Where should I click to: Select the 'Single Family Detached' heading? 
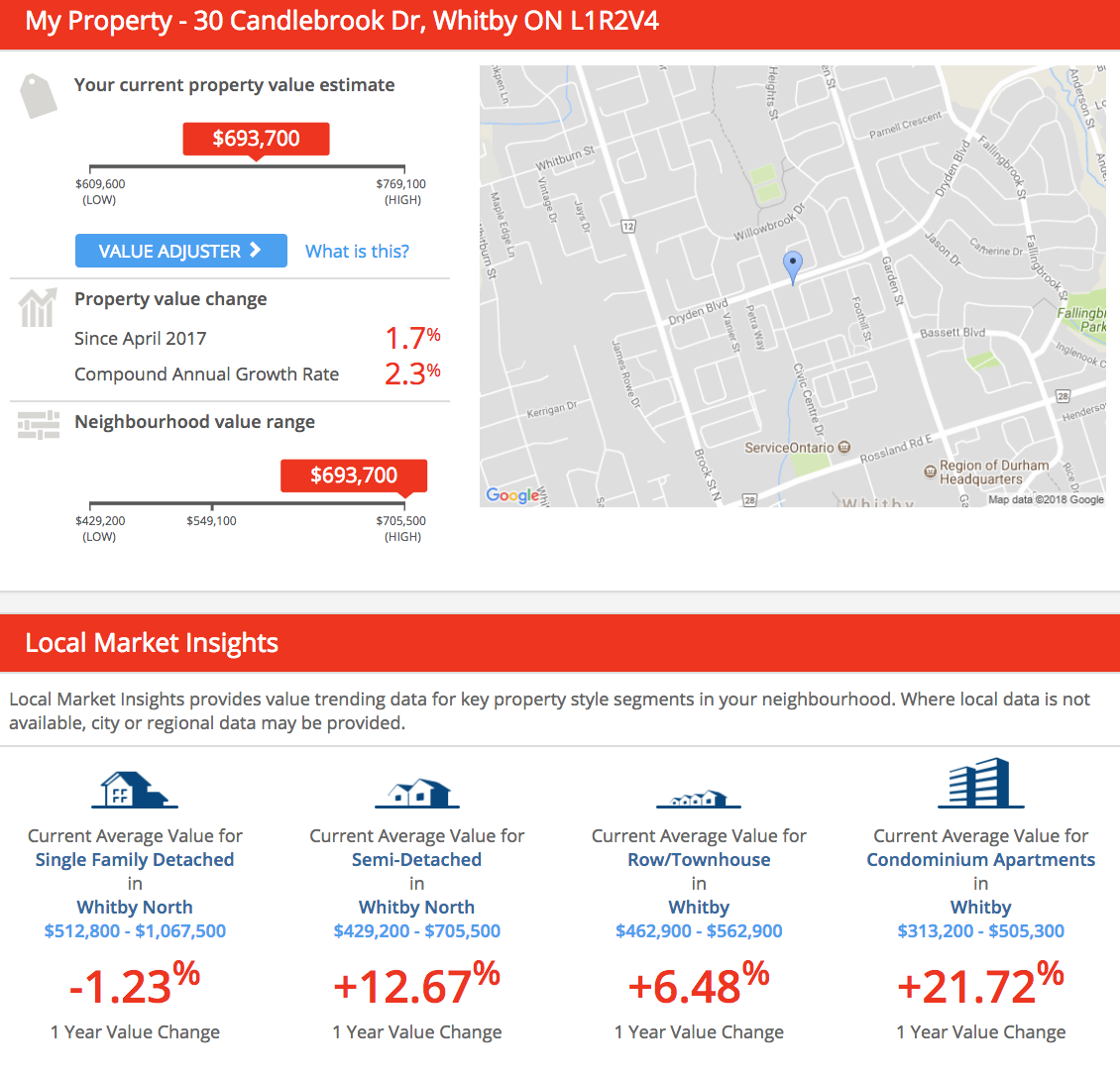coord(135,860)
